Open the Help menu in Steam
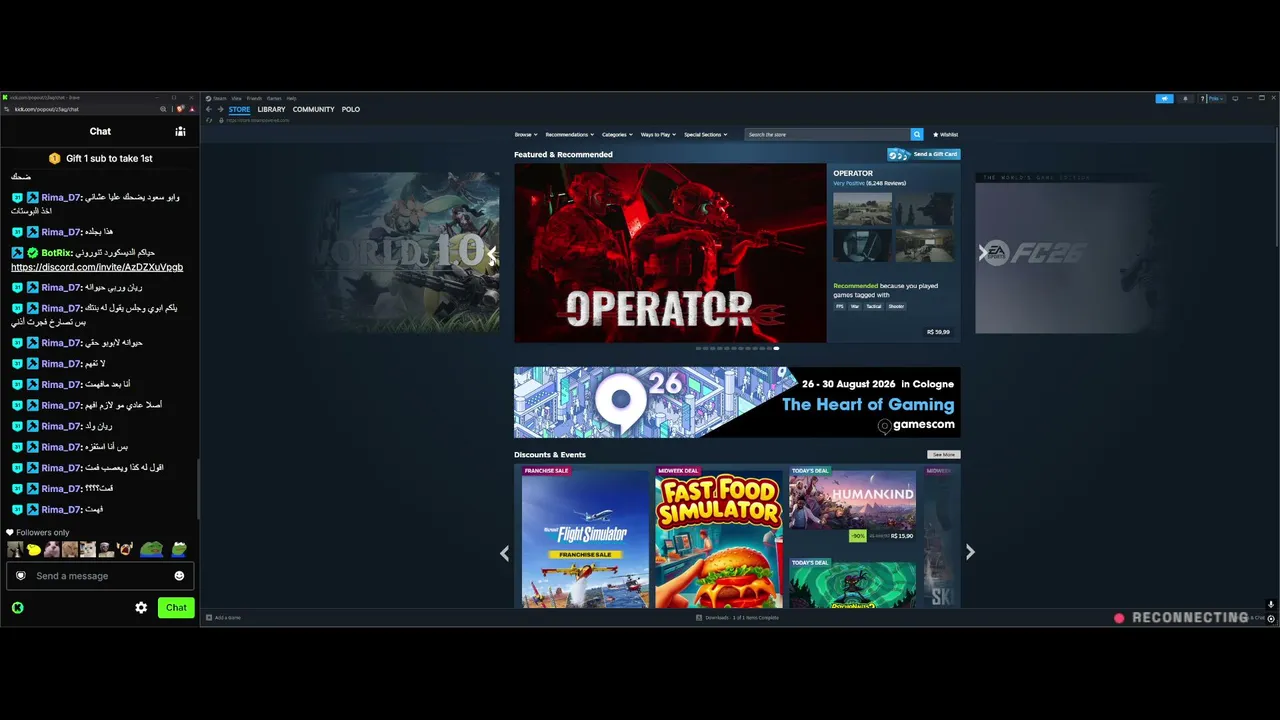This screenshot has height=720, width=1280. [x=292, y=98]
